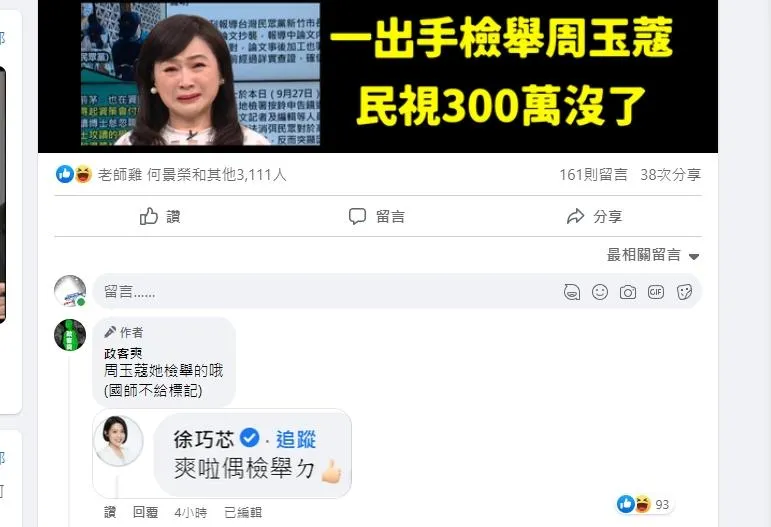This screenshot has width=771, height=527.
Task: Open the 38次分享 shares list
Action: point(670,175)
